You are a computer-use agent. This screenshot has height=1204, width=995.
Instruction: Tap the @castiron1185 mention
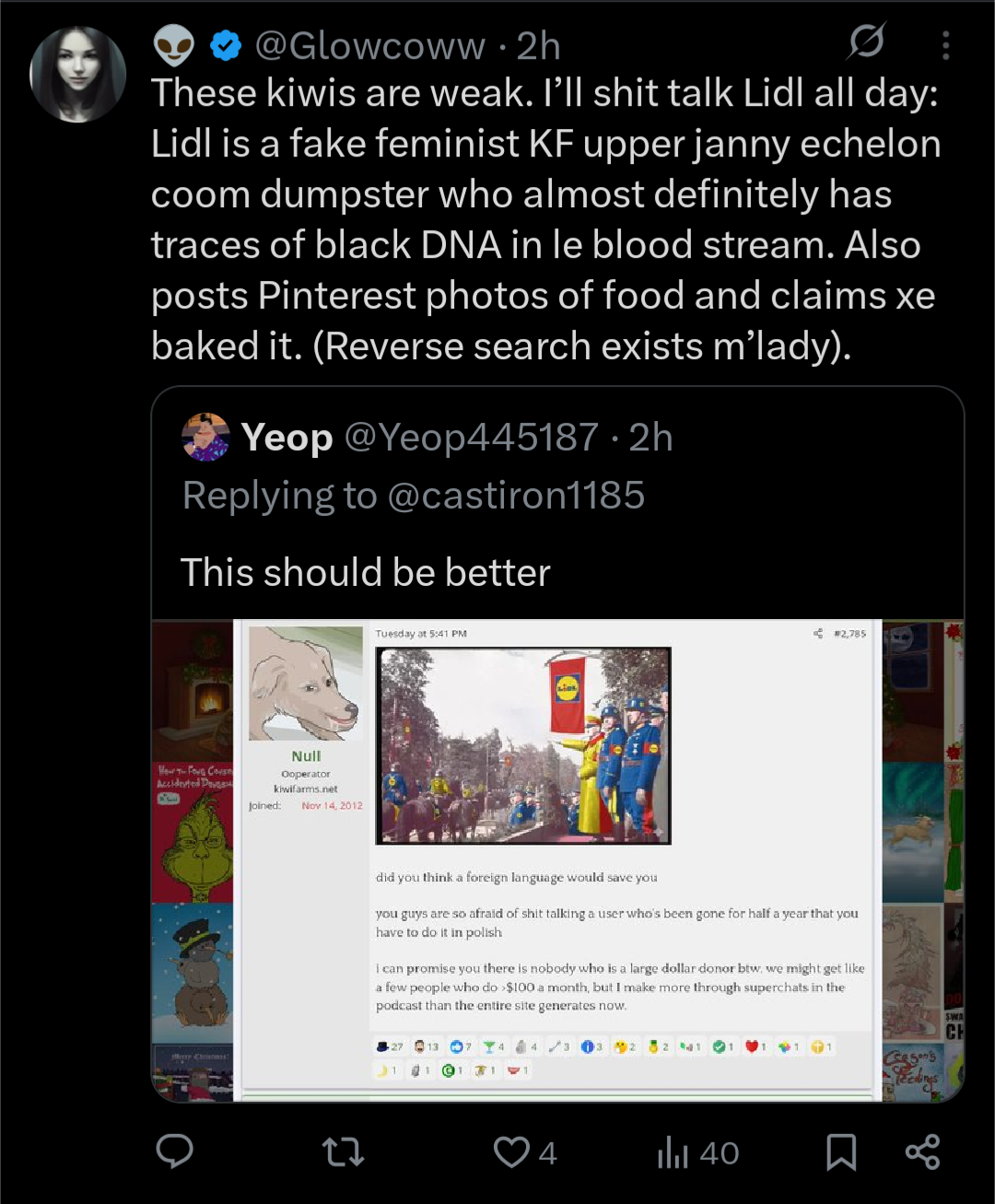[x=516, y=496]
